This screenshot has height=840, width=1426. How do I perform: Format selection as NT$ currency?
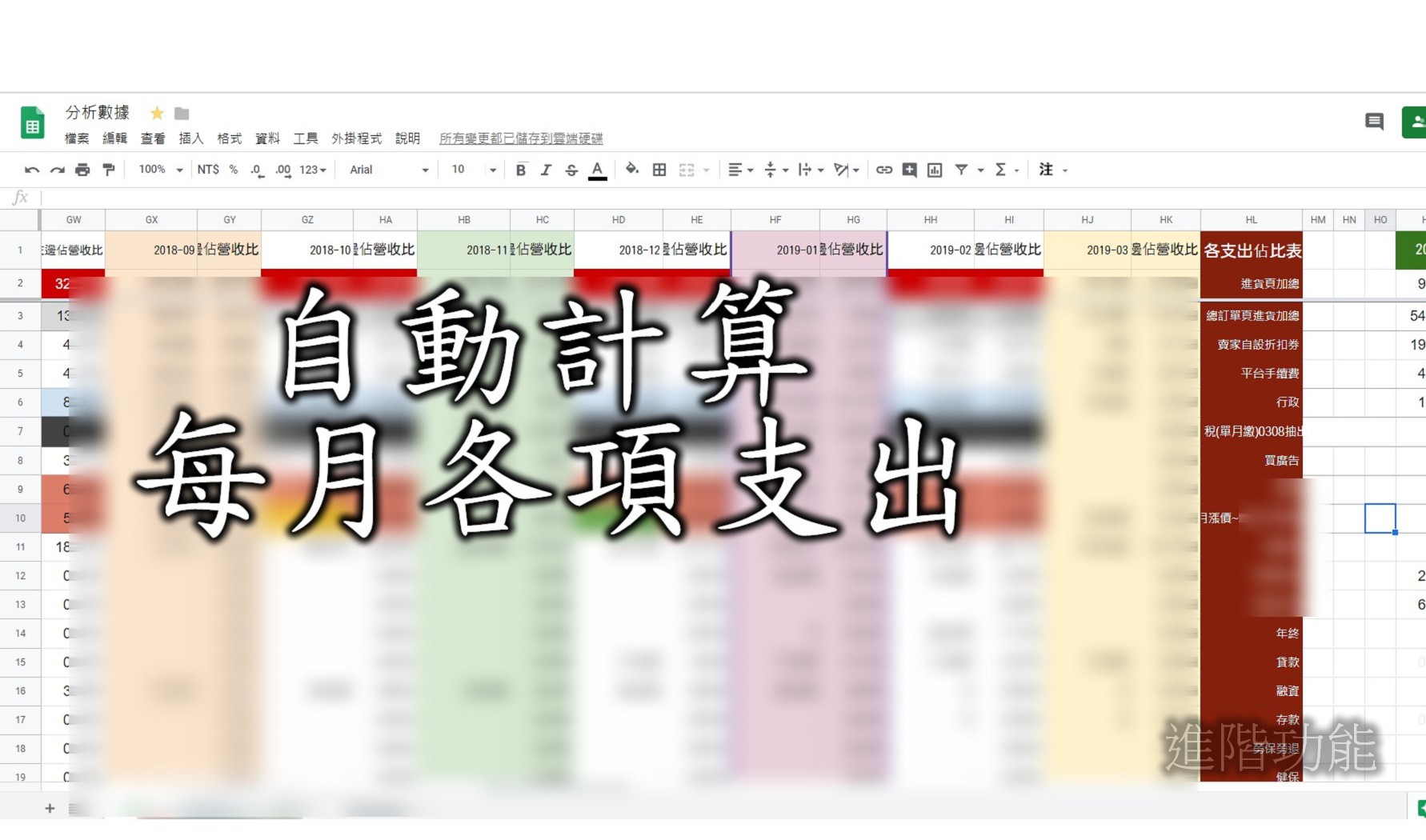(210, 170)
